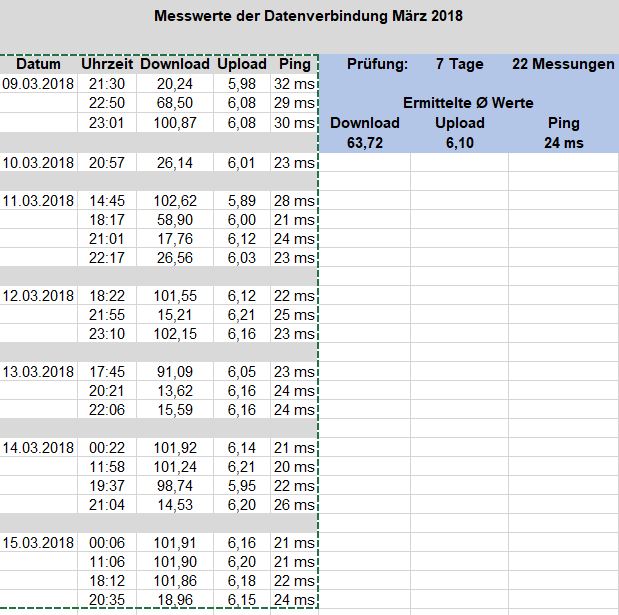Select the date cell 13.03.2018
The image size is (619, 615).
(x=38, y=371)
